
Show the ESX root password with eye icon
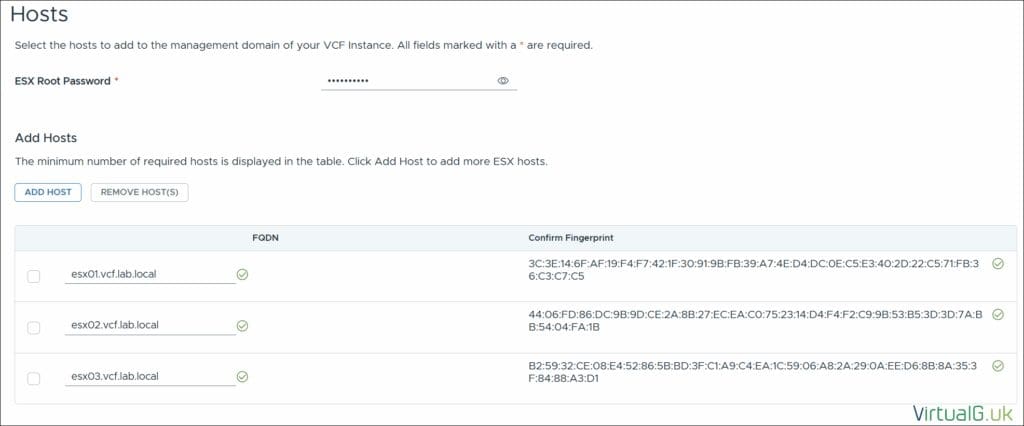coord(503,81)
